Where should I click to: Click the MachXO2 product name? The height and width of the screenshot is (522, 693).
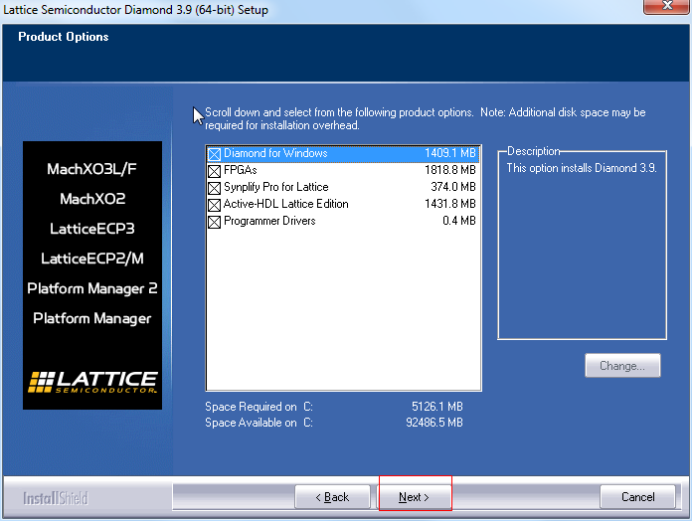tap(92, 199)
